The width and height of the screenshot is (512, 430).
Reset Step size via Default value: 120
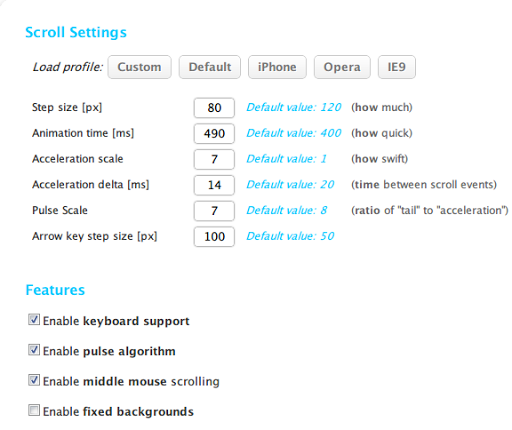pyautogui.click(x=294, y=107)
